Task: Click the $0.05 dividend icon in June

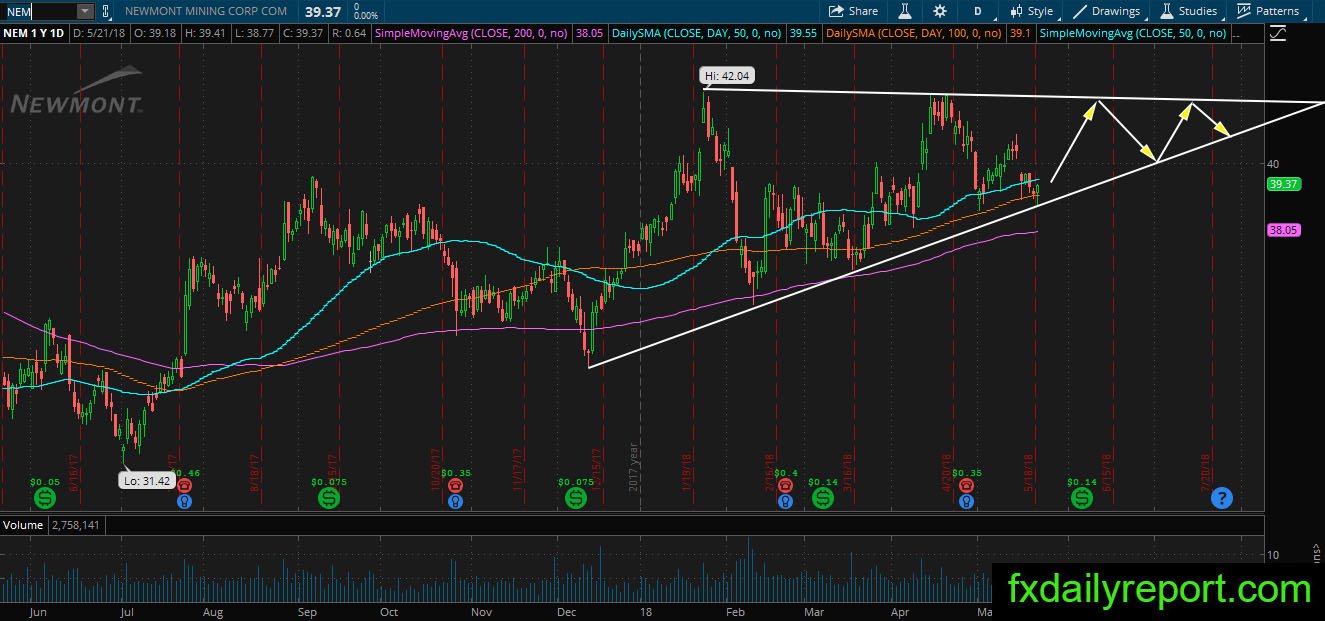Action: 44,497
